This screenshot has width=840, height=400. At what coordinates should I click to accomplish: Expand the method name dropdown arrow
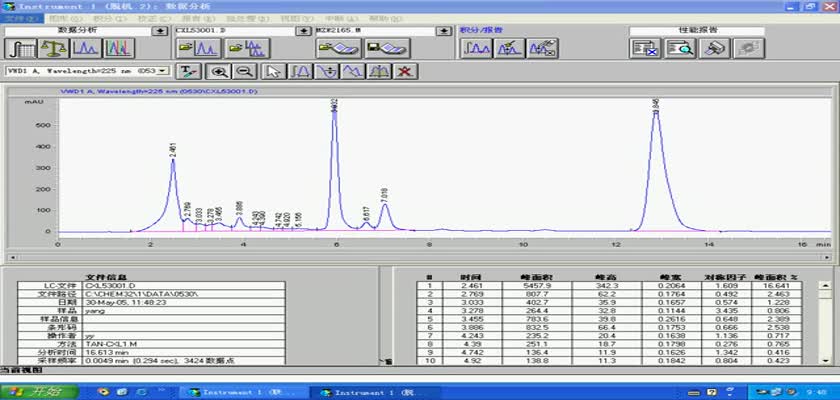point(445,31)
